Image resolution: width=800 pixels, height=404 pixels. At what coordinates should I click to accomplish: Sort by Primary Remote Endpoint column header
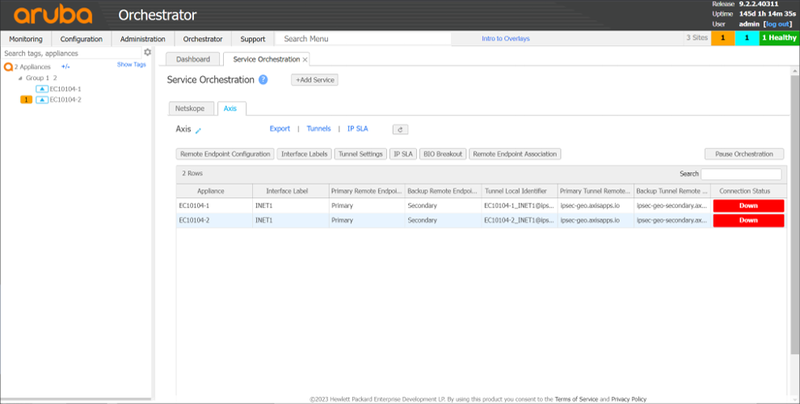[367, 191]
